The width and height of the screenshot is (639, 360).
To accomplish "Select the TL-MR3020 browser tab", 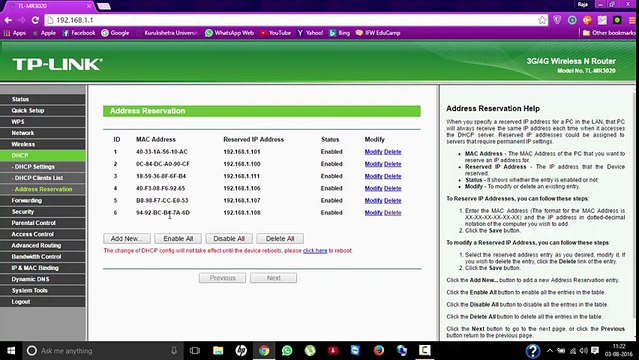I will point(49,6).
